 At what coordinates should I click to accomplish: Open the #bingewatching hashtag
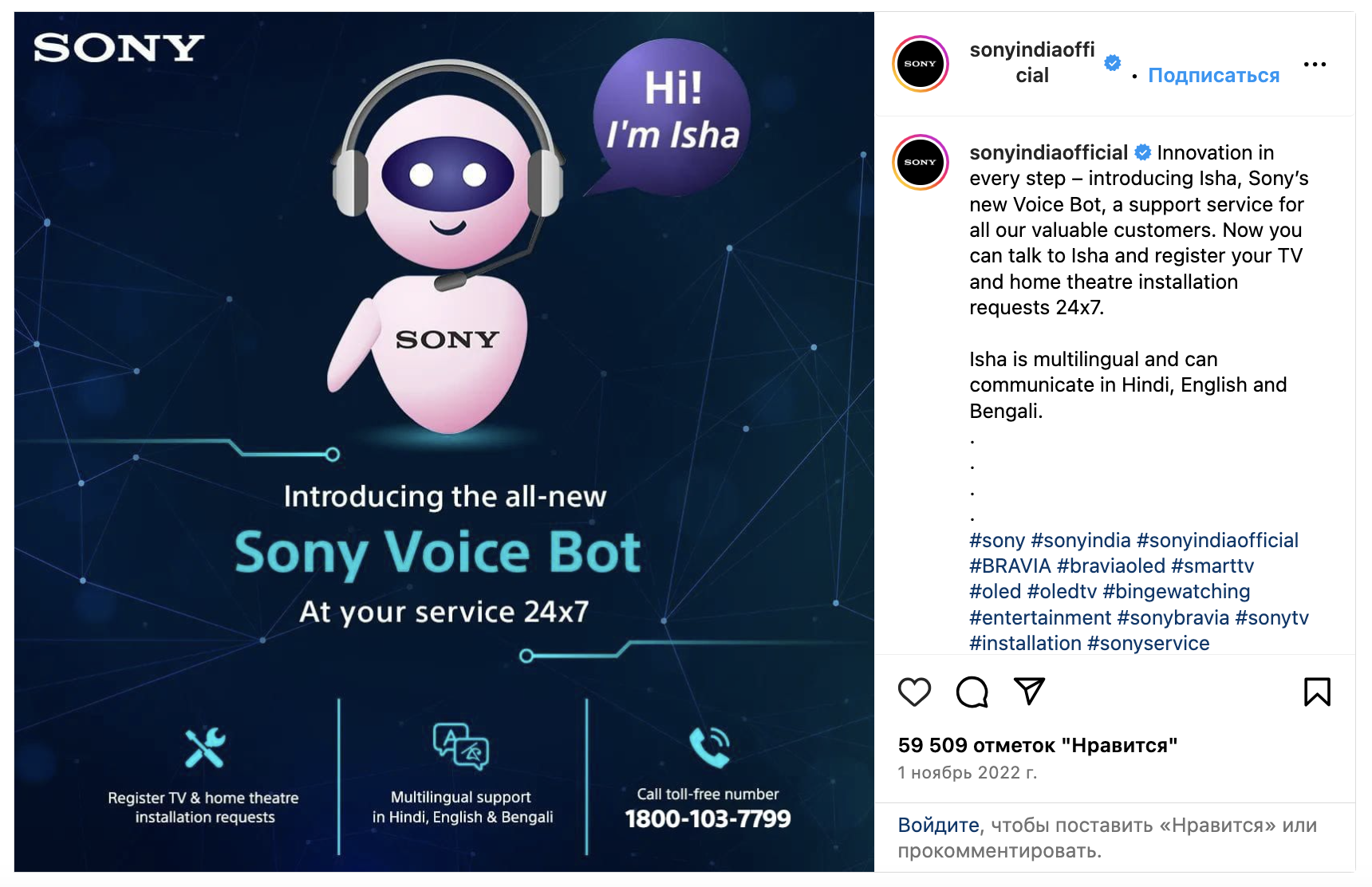[1176, 591]
